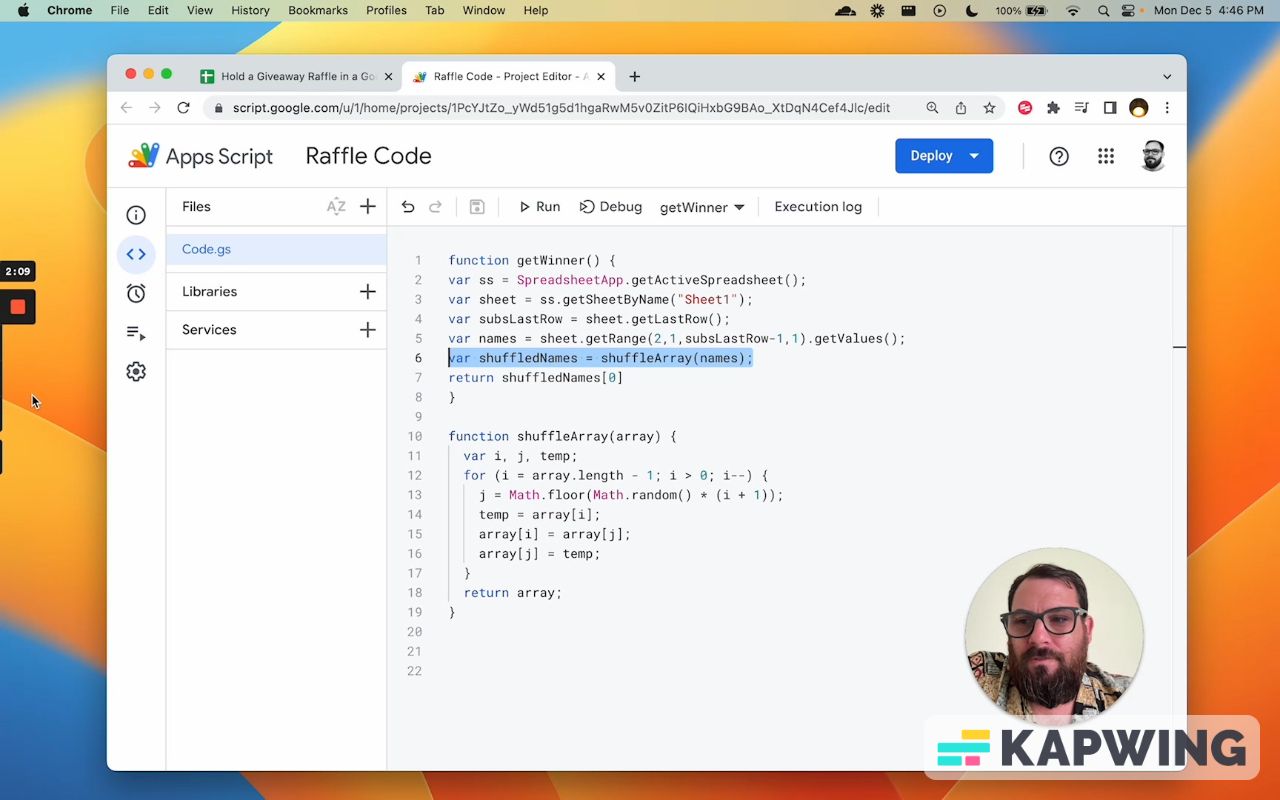Viewport: 1280px width, 800px height.
Task: Click the Chrome address bar URL
Action: point(561,108)
